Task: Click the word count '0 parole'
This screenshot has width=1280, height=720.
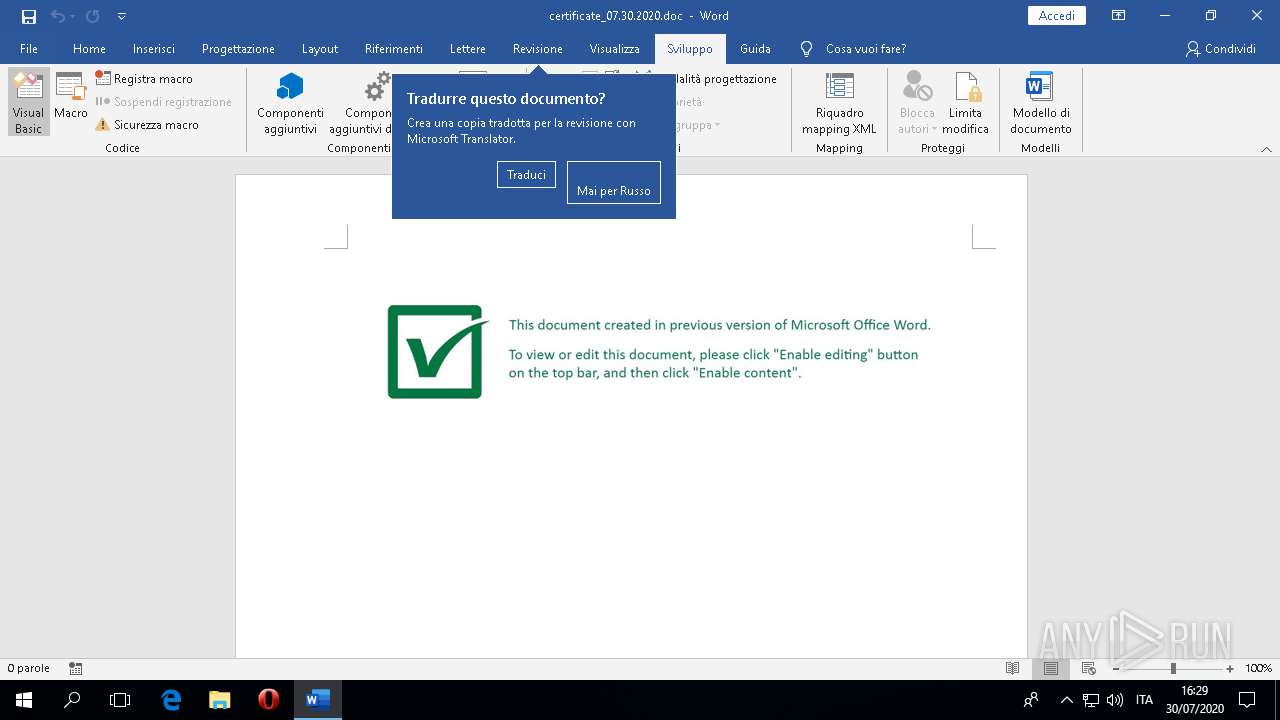Action: coord(29,668)
